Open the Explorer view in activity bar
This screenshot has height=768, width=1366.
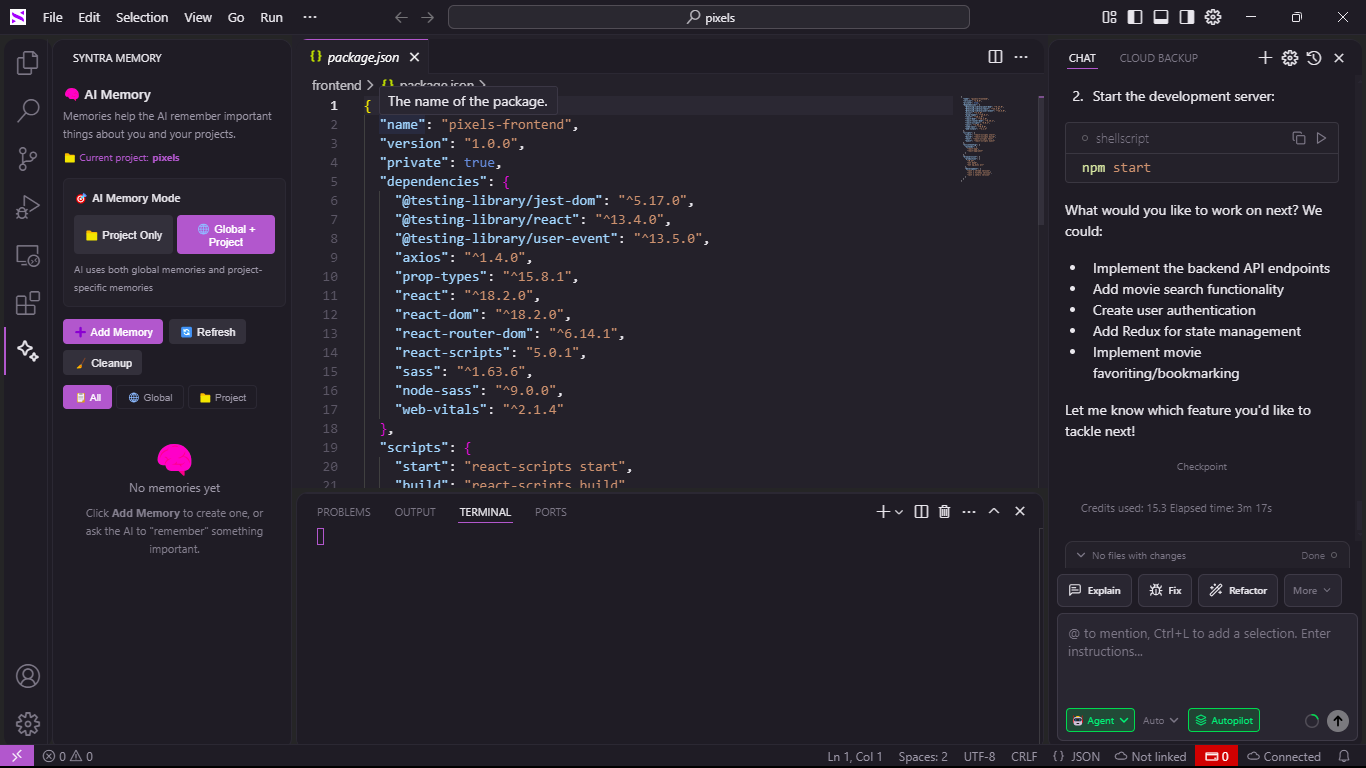click(28, 63)
